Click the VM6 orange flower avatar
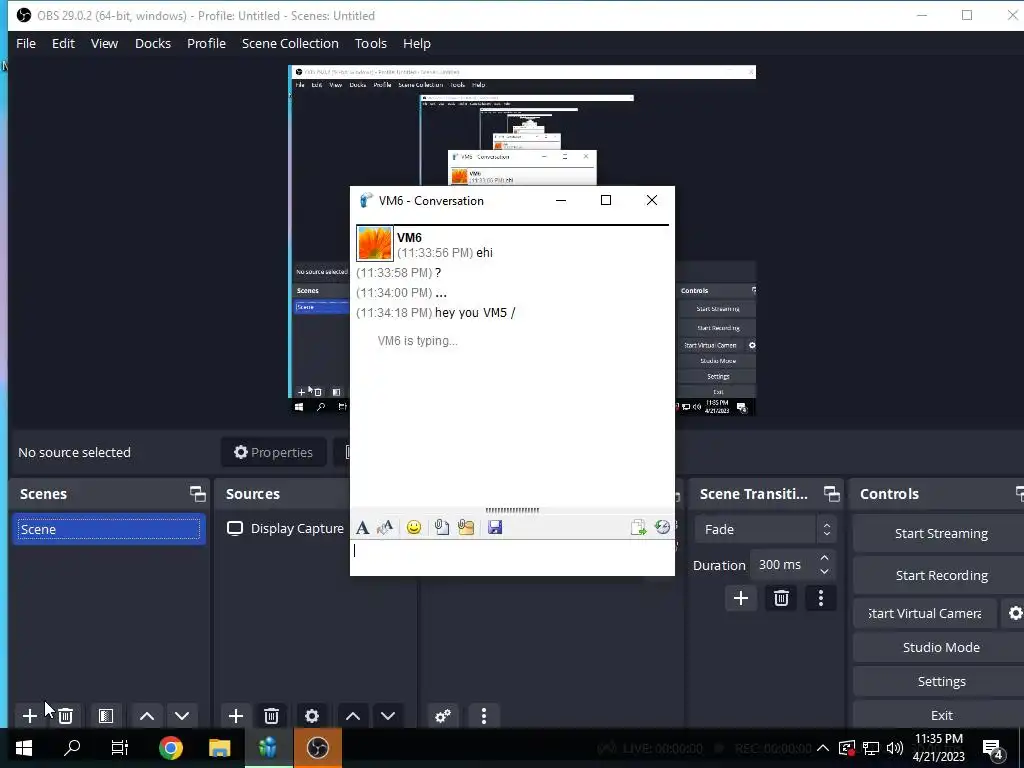The width and height of the screenshot is (1024, 768). [x=375, y=243]
